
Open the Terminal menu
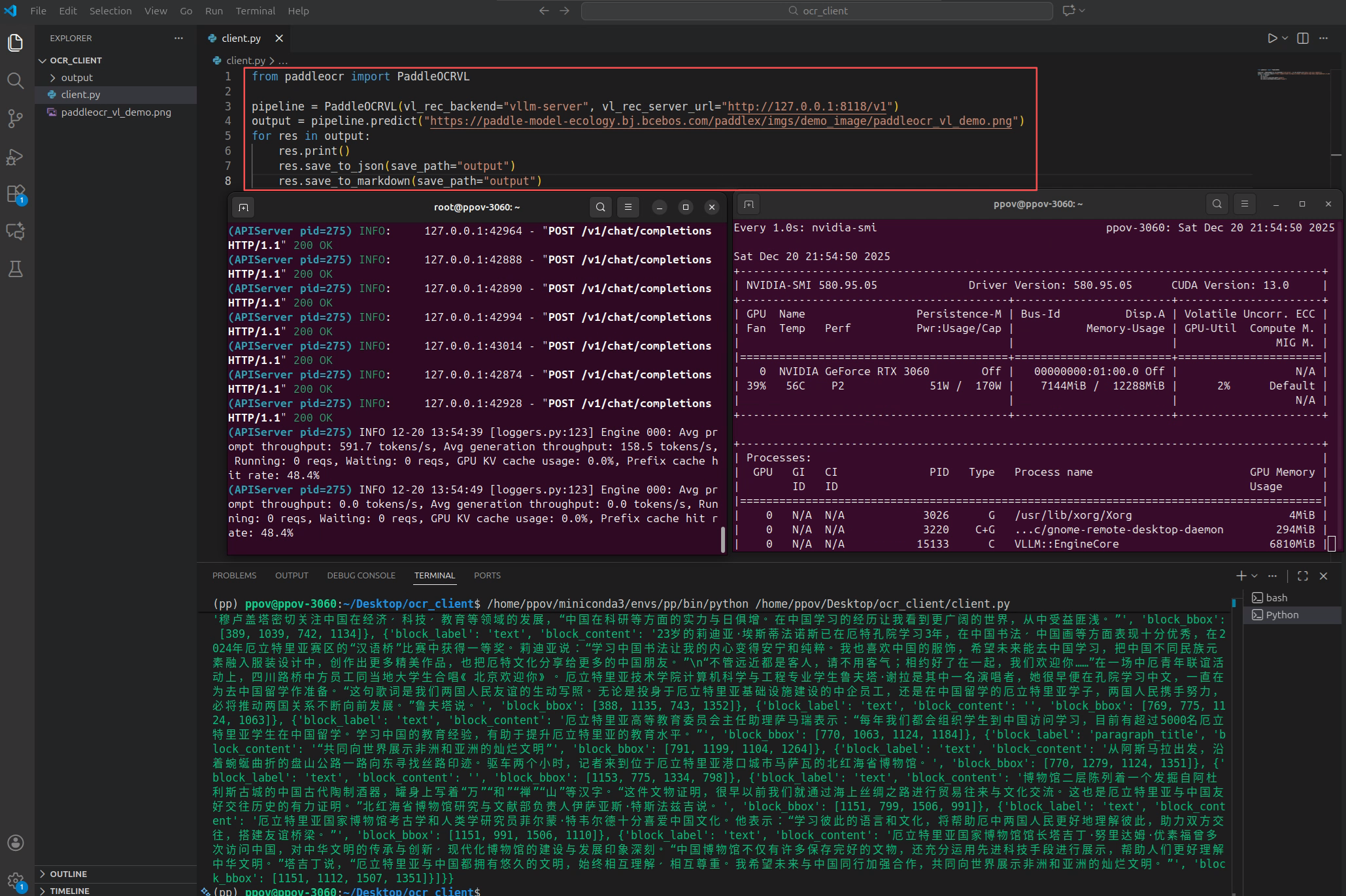(255, 11)
